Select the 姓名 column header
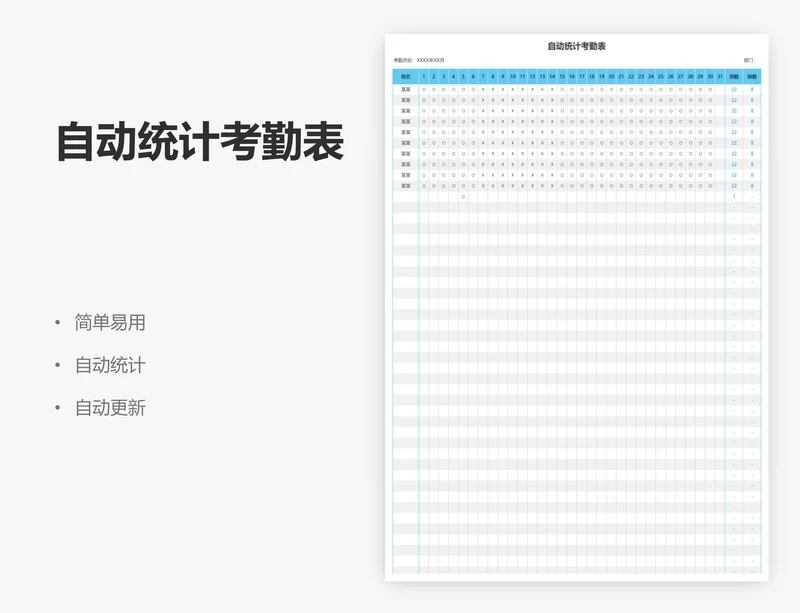Screen dimensions: 800x613 [406, 77]
